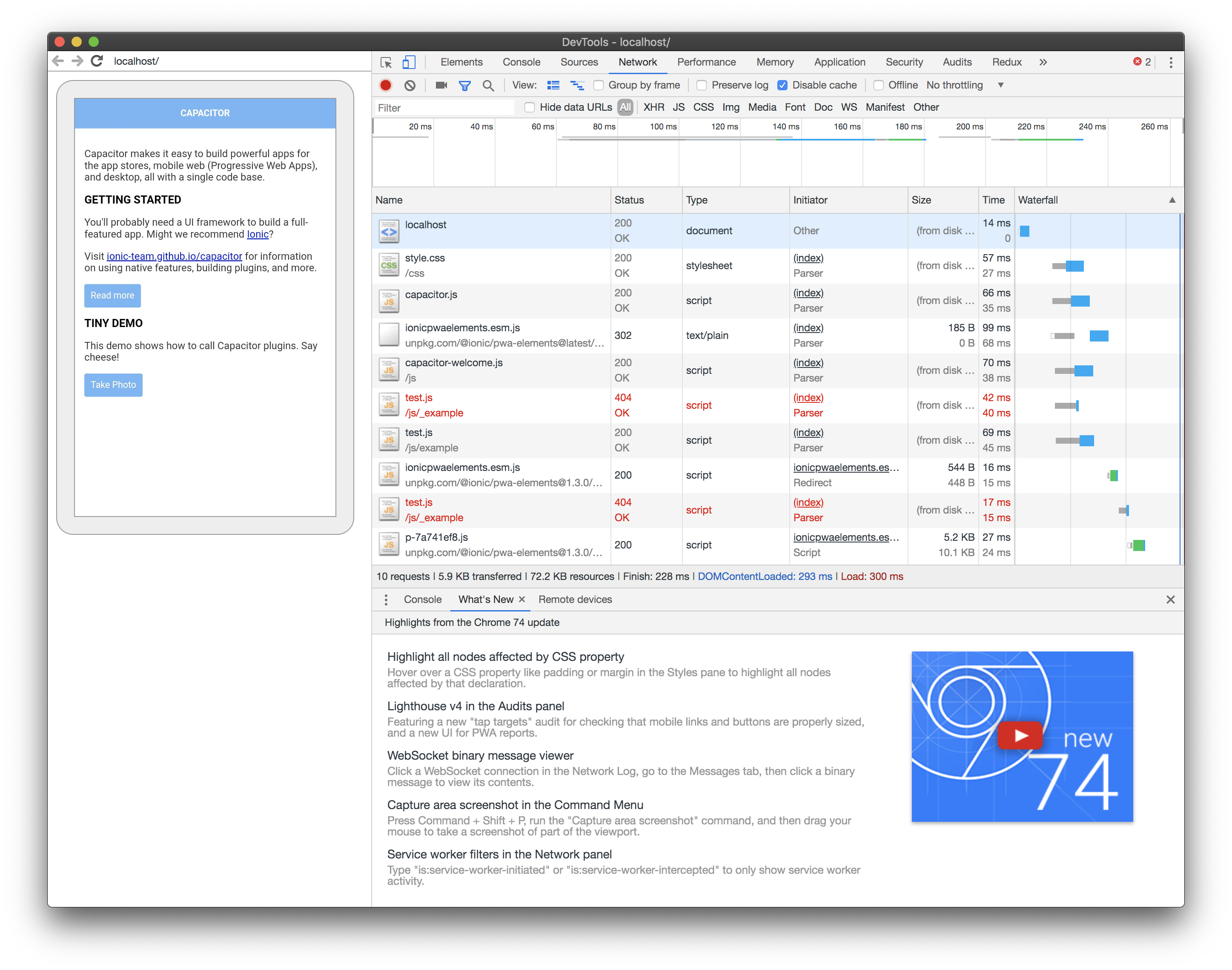
Task: Uncheck the Disable cache checkbox
Action: 782,85
